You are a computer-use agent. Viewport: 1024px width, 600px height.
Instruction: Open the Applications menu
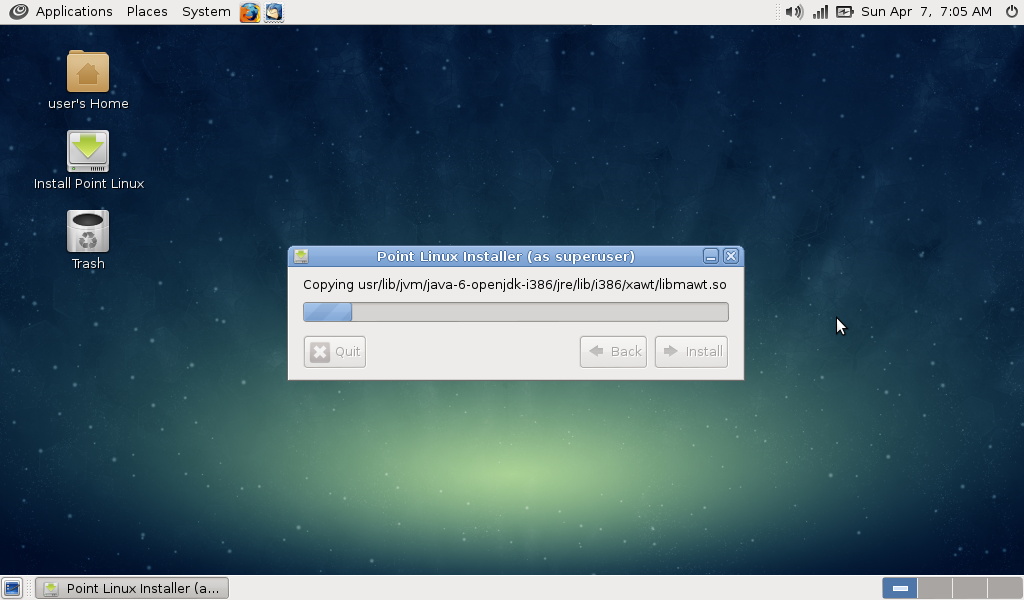coord(74,12)
